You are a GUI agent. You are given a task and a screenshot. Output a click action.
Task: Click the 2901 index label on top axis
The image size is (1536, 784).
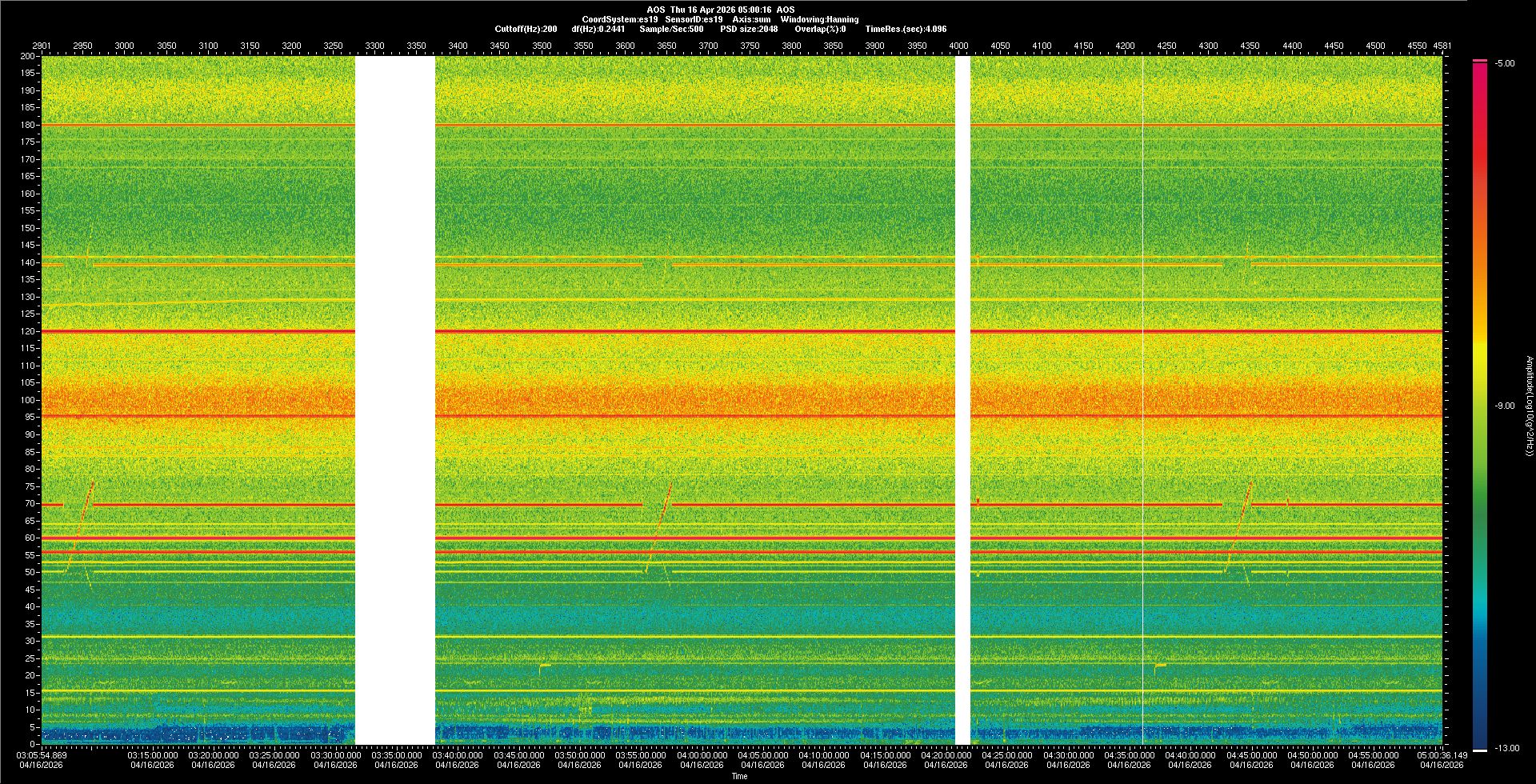pyautogui.click(x=41, y=46)
